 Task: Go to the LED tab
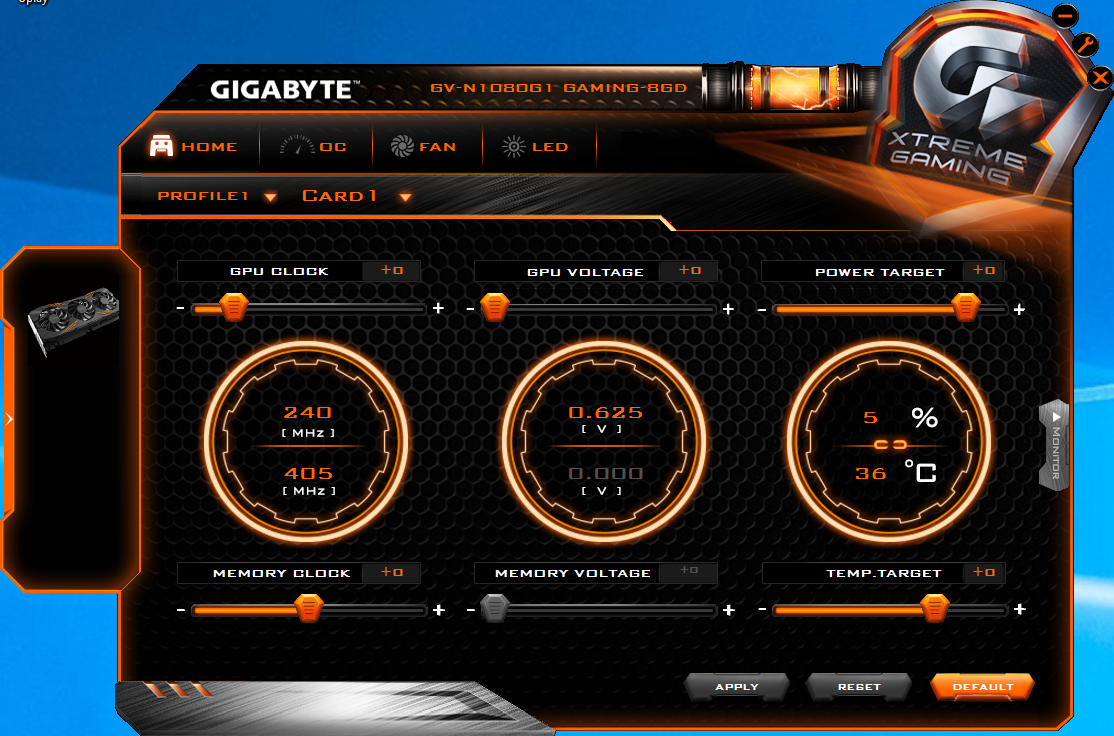[535, 146]
